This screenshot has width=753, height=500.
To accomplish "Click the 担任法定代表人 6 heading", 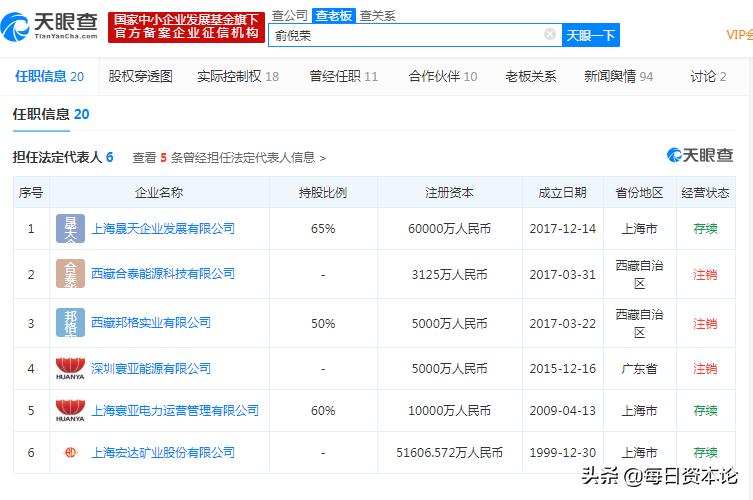I will pyautogui.click(x=63, y=157).
